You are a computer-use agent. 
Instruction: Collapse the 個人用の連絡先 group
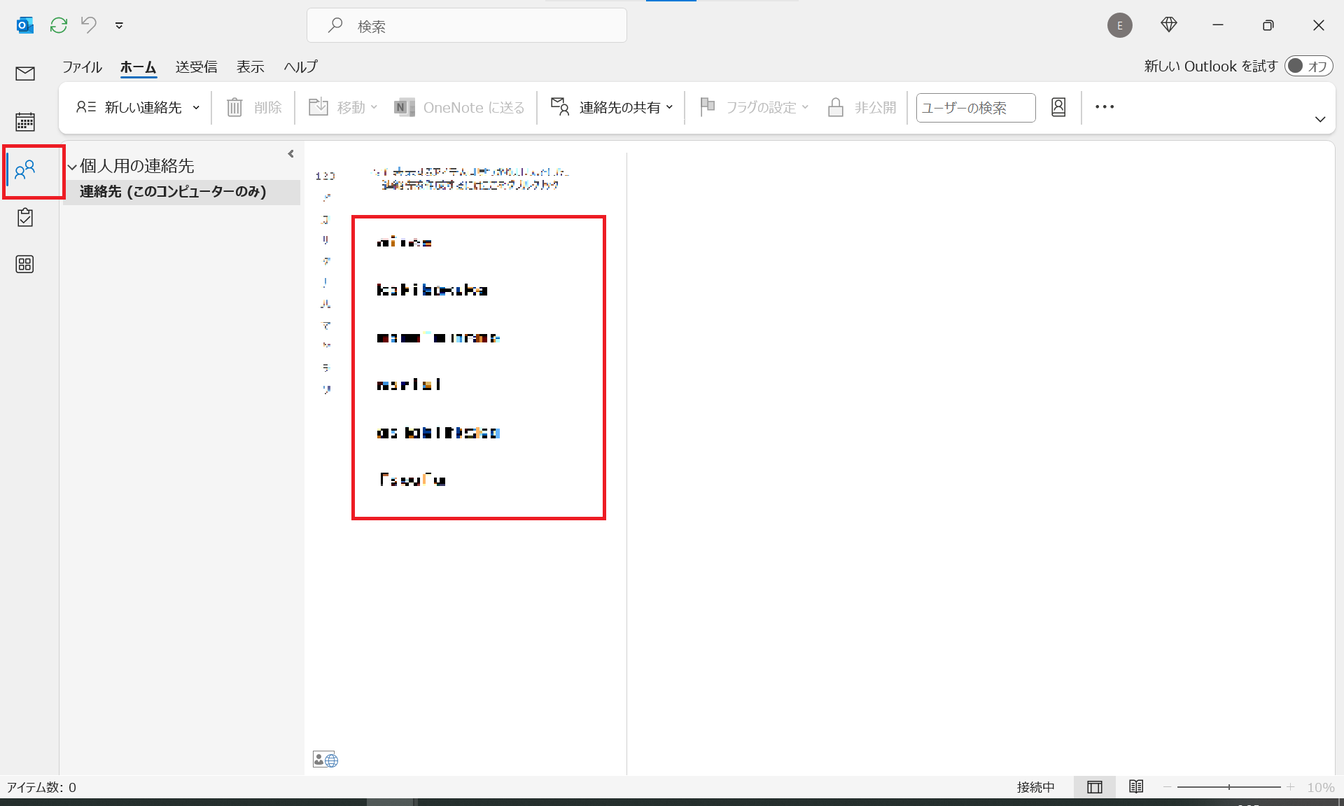pyautogui.click(x=72, y=167)
